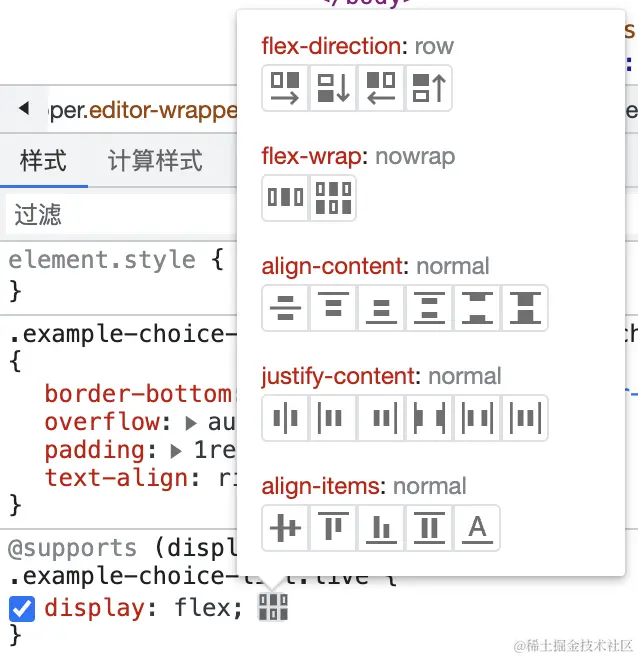The height and width of the screenshot is (658, 638).
Task: Set align-items to stretch
Action: pyautogui.click(x=429, y=528)
